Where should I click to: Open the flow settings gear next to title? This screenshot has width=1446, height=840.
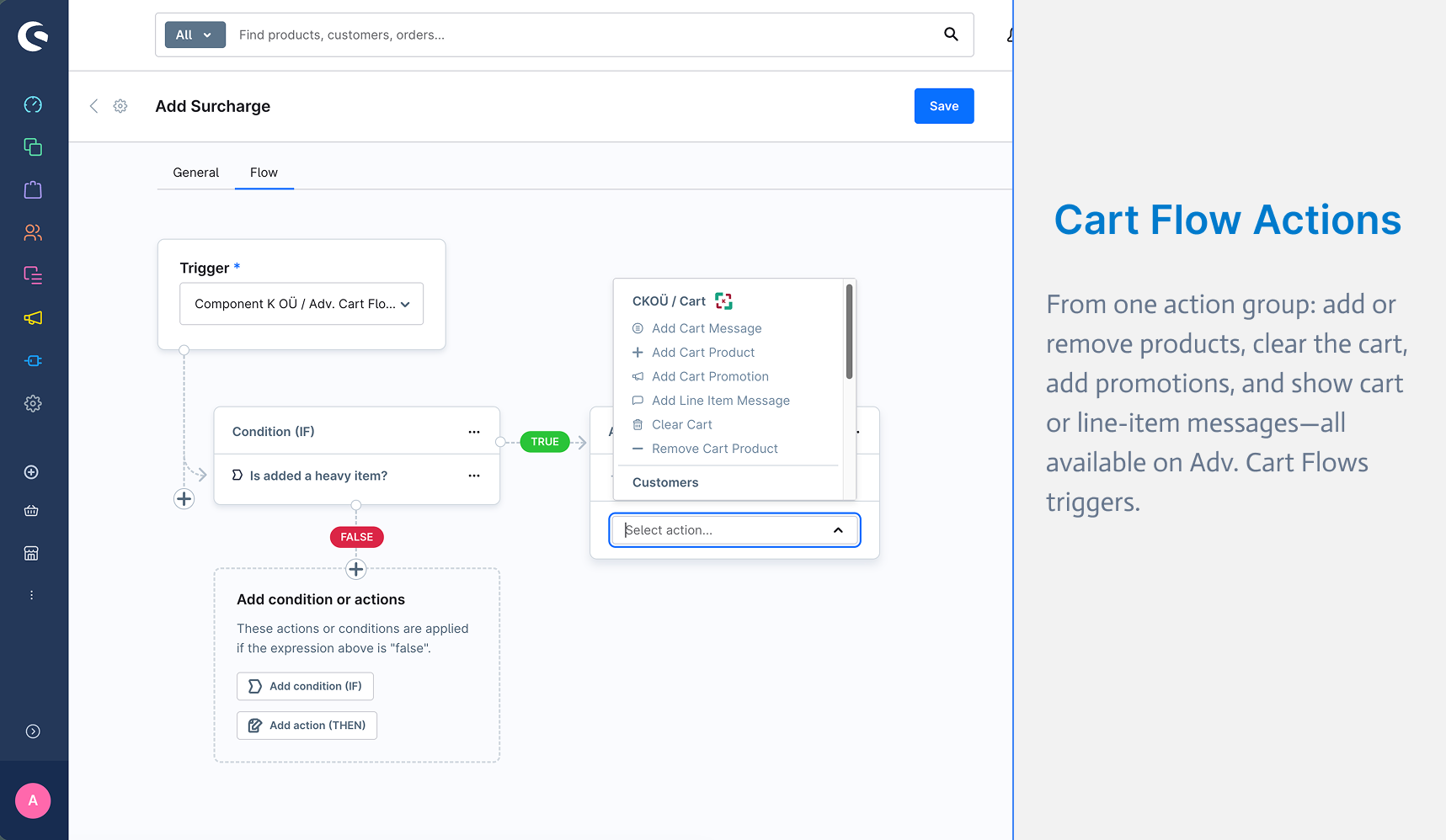pyautogui.click(x=120, y=106)
